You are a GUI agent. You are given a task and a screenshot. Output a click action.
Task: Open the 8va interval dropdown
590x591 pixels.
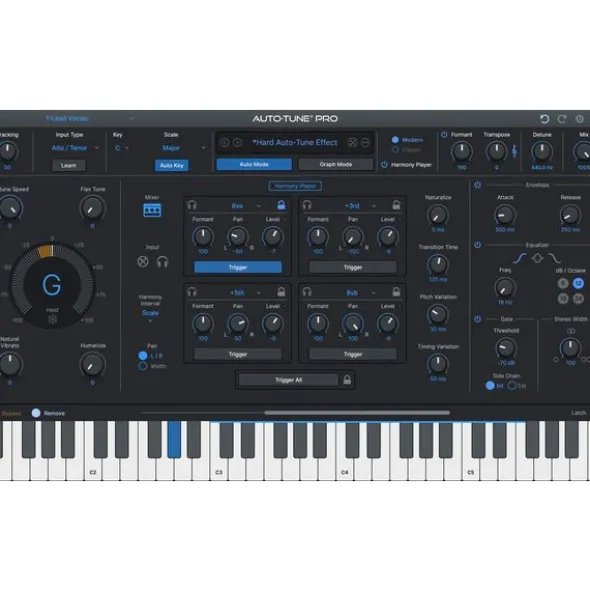point(246,206)
